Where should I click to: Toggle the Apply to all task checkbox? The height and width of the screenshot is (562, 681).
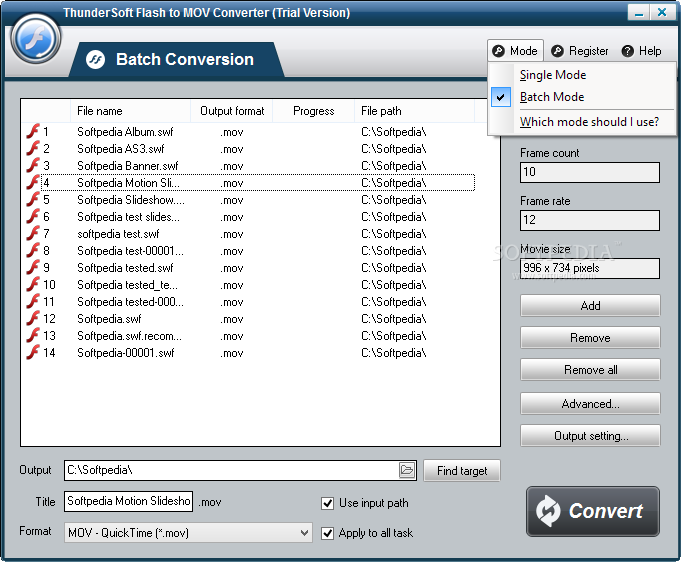[327, 533]
